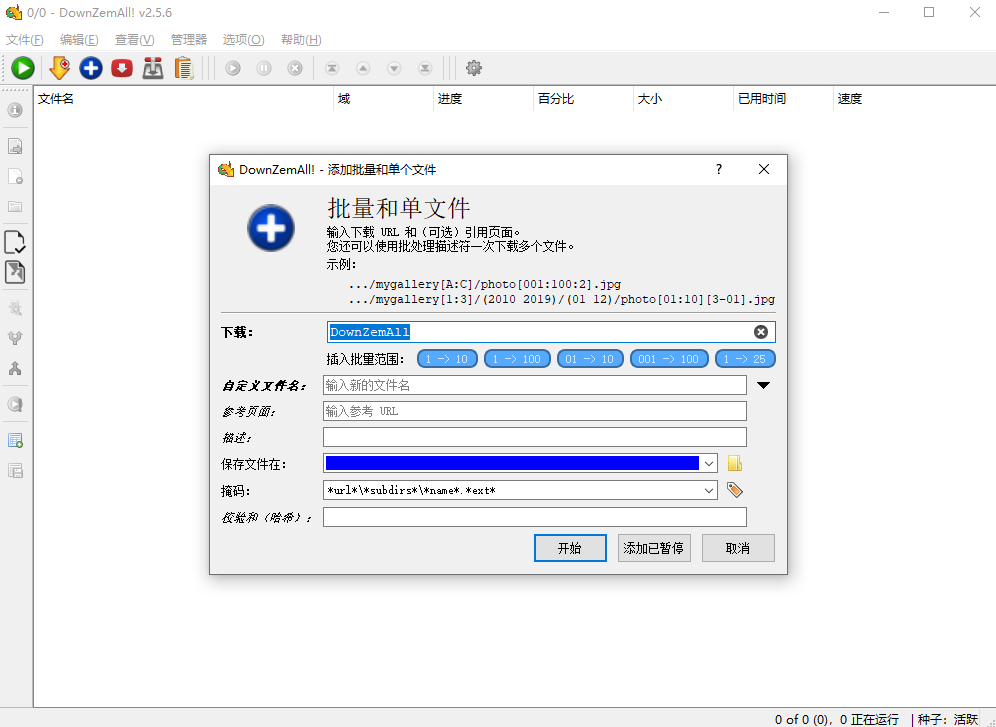This screenshot has height=727, width=996.
Task: Open the 帮助(H) menu
Action: pos(301,40)
